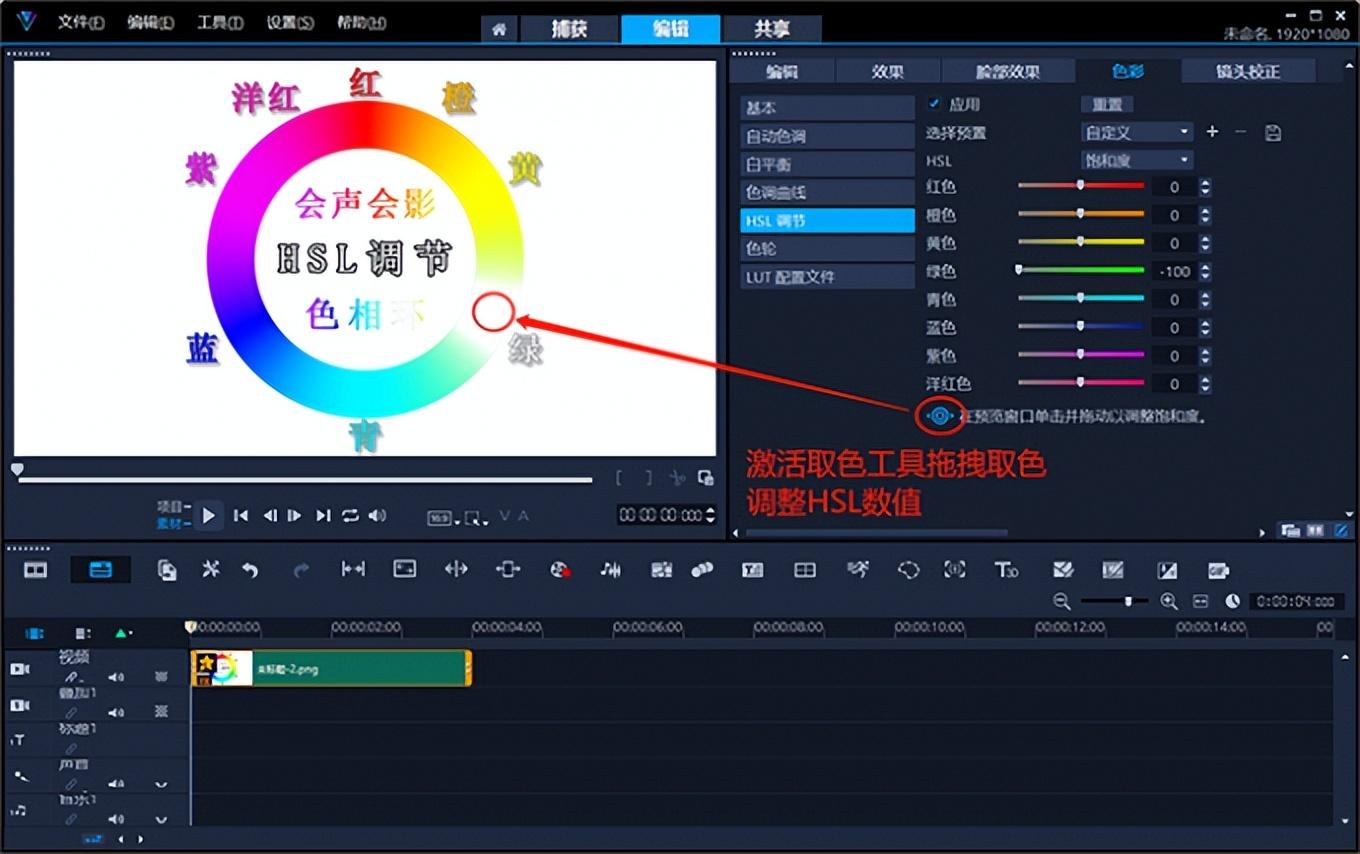Open the green add-track arrow dropdown

124,633
